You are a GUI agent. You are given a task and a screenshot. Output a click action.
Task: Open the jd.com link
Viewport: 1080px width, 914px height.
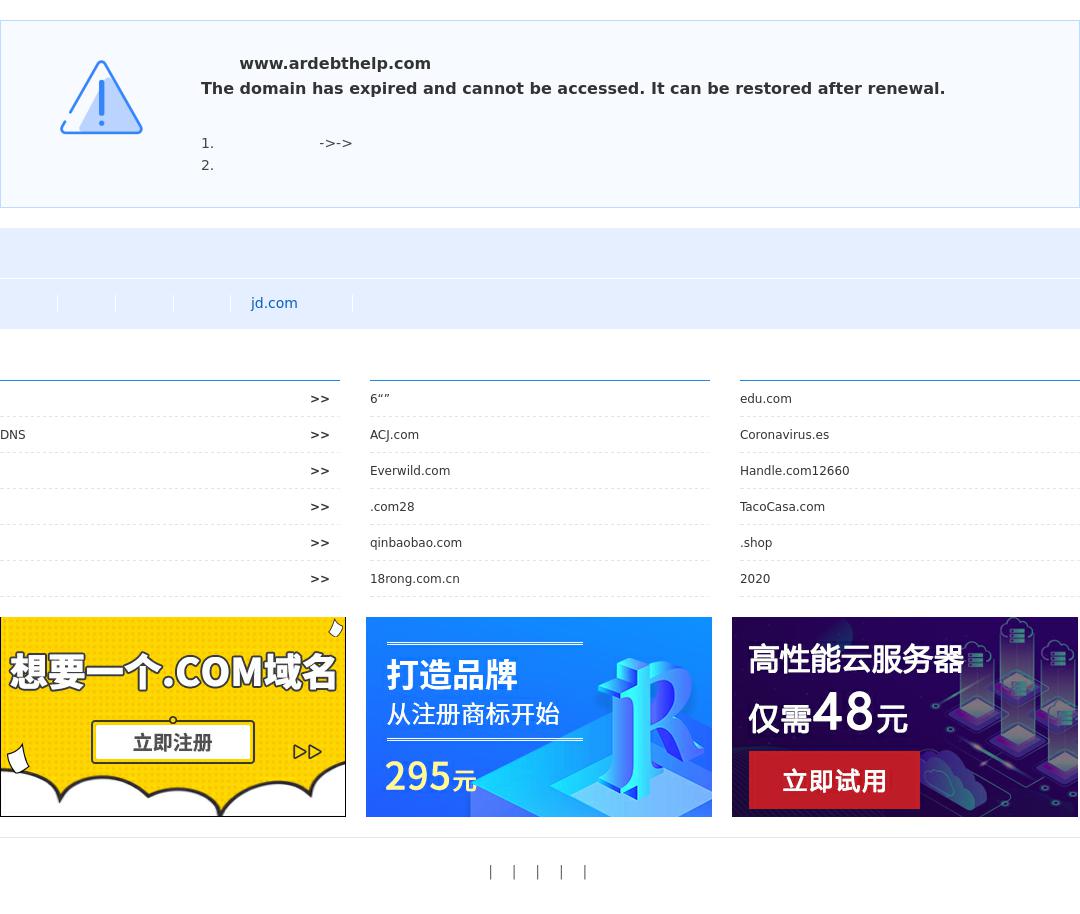[274, 303]
